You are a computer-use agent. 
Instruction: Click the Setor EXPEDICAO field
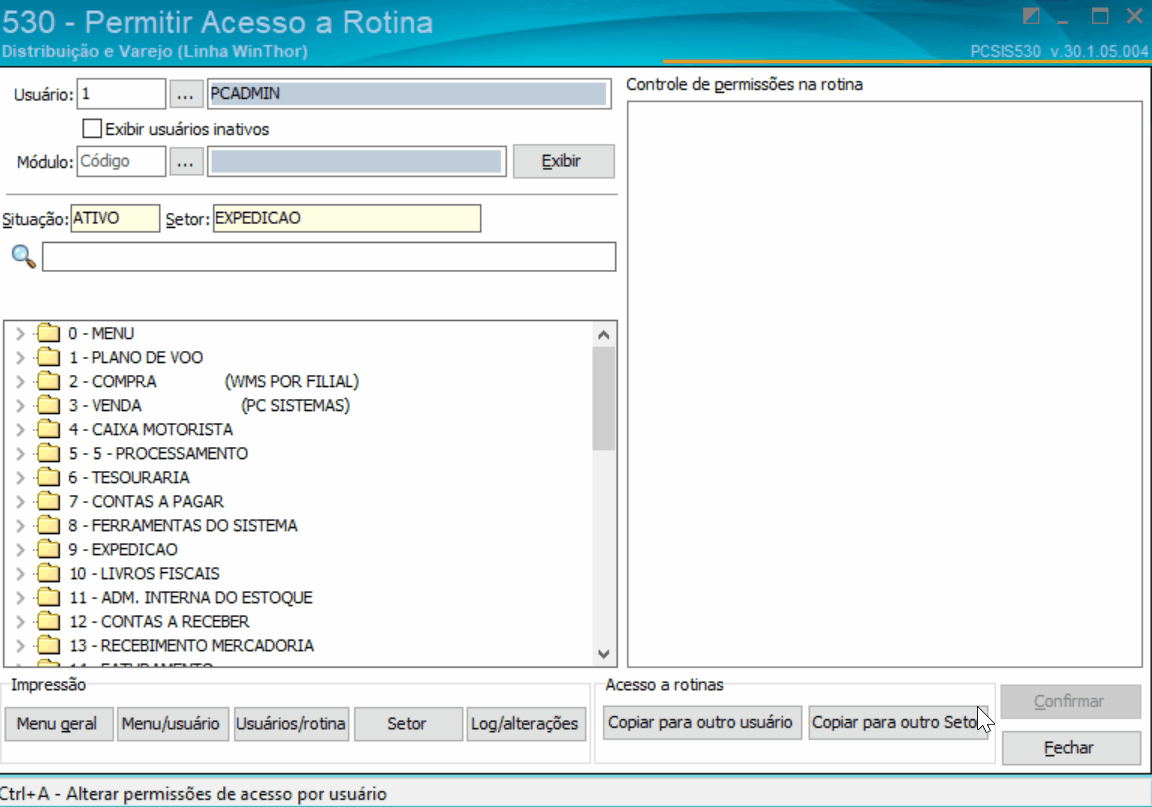coord(347,218)
